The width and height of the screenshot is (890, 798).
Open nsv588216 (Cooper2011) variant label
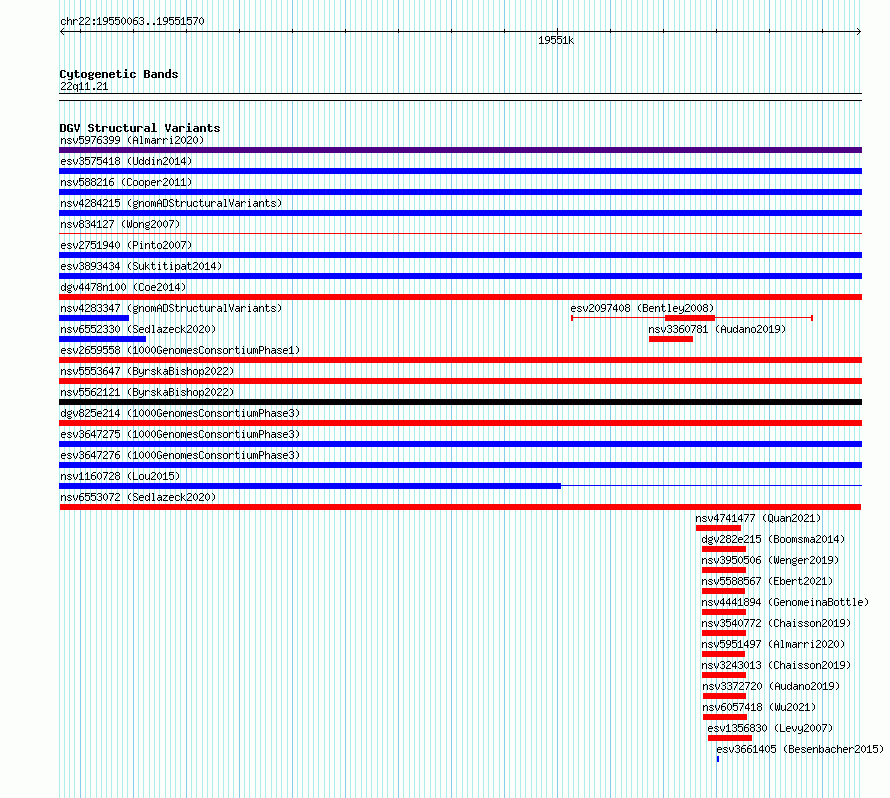click(126, 182)
